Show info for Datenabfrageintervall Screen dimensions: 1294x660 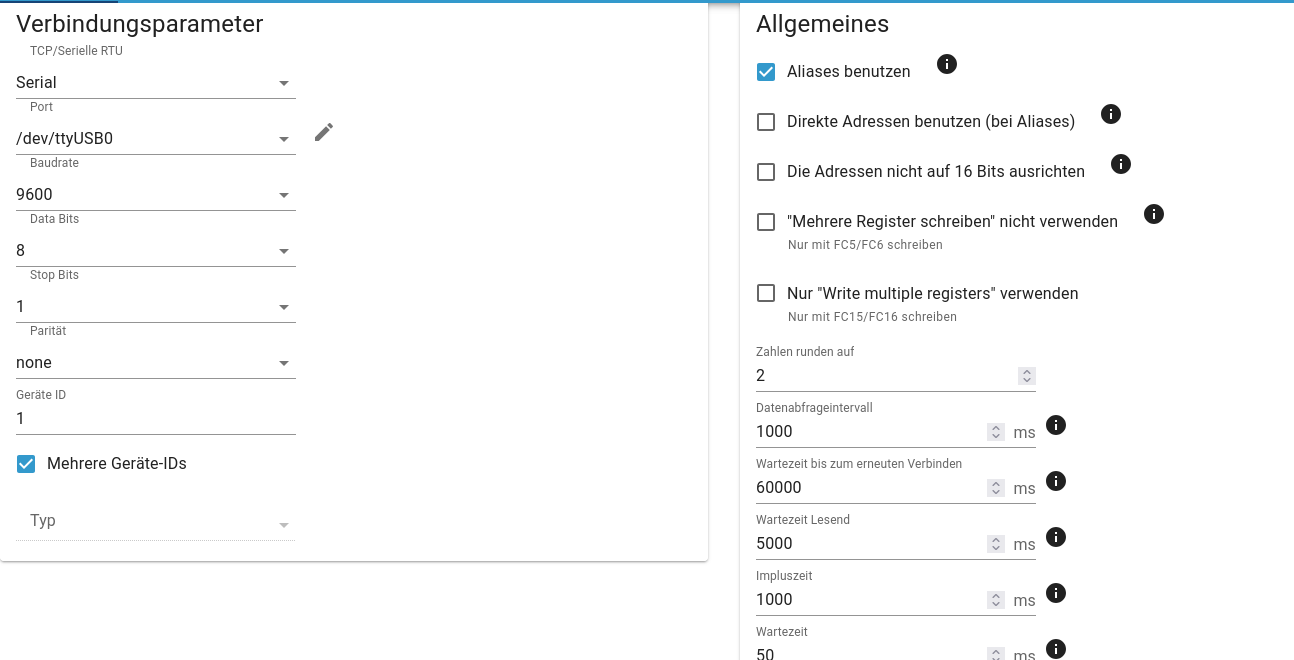[1055, 425]
